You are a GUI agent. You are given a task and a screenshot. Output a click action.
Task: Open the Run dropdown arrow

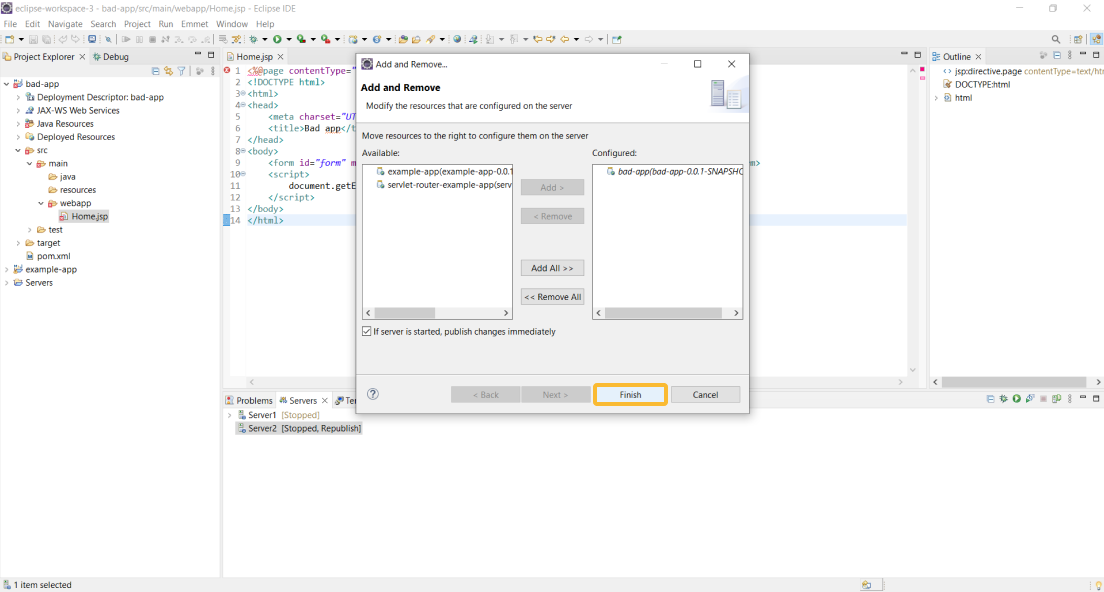[x=289, y=39]
